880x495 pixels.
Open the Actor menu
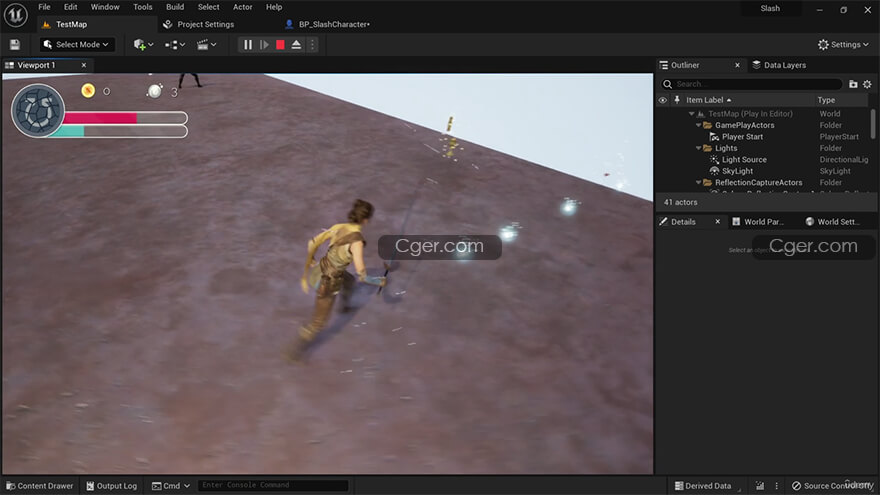pyautogui.click(x=242, y=7)
